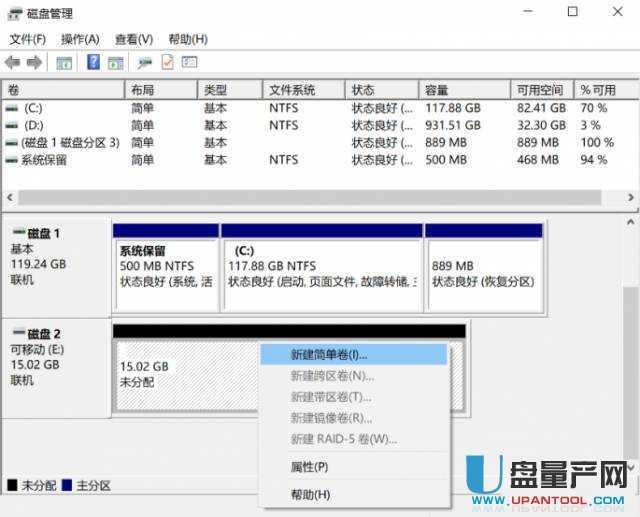Screen dimensions: 640x517
Task: Click the back arrow toolbar icon
Action: point(13,62)
